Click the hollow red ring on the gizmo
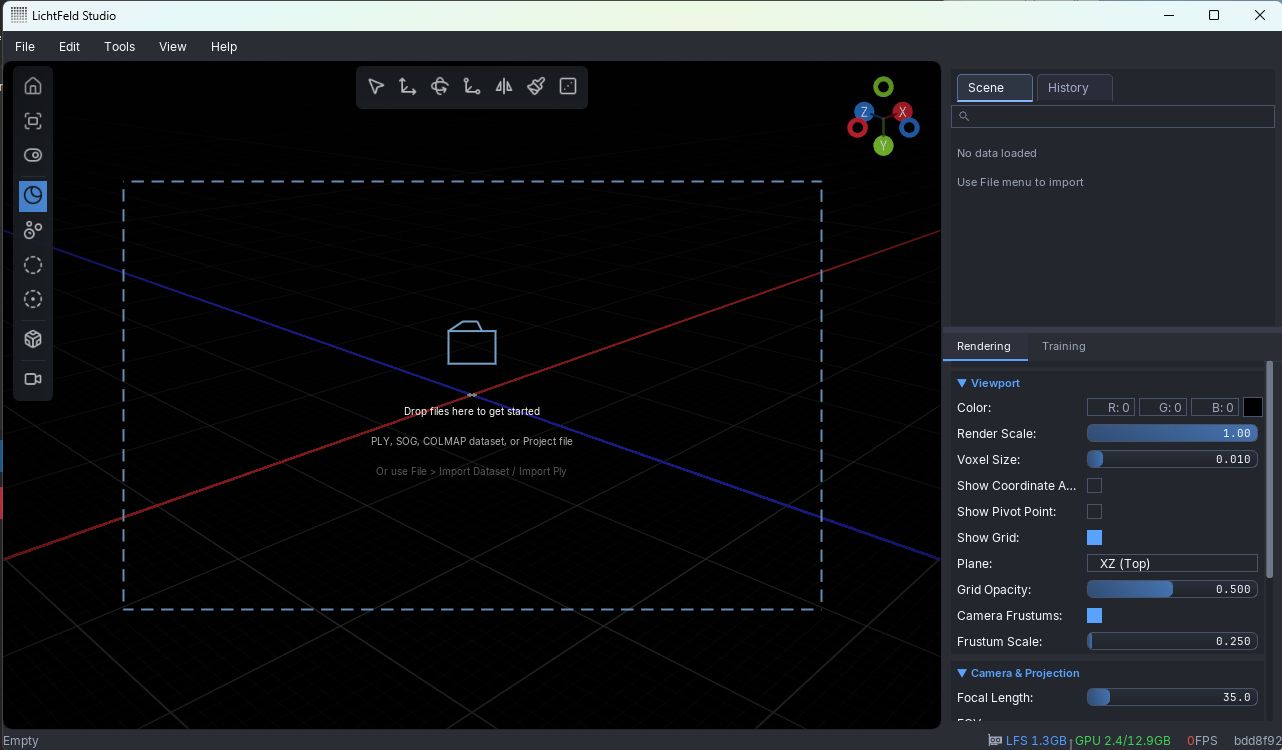 pyautogui.click(x=857, y=128)
